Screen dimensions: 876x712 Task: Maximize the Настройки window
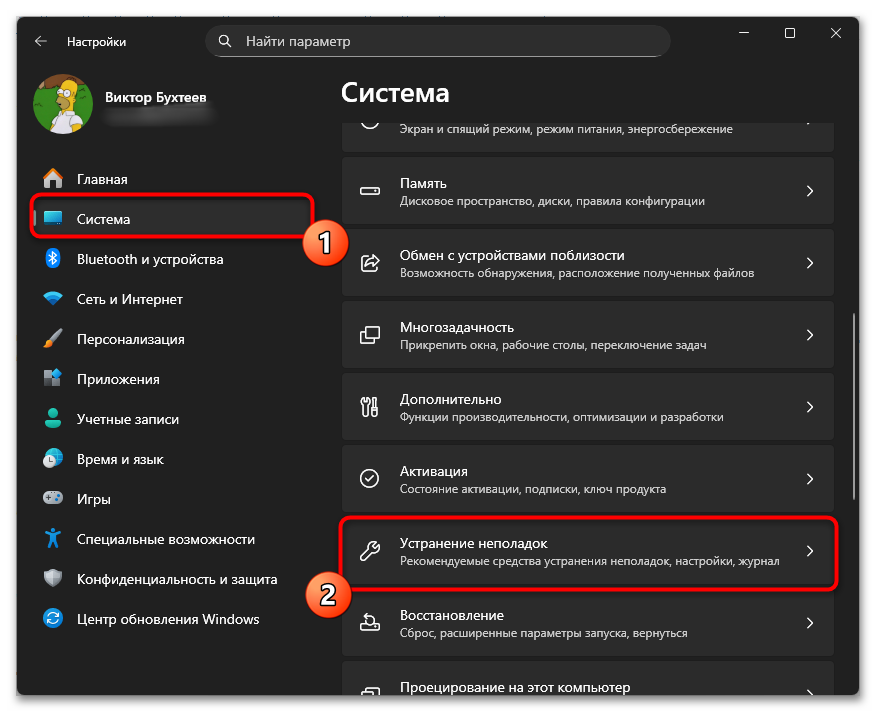point(790,34)
